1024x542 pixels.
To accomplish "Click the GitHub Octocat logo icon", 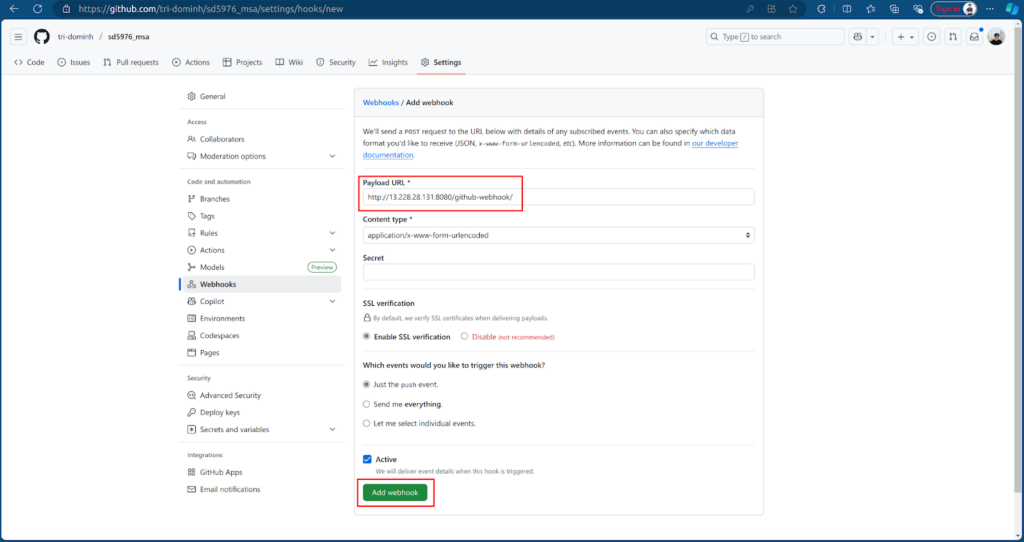I will click(41, 37).
